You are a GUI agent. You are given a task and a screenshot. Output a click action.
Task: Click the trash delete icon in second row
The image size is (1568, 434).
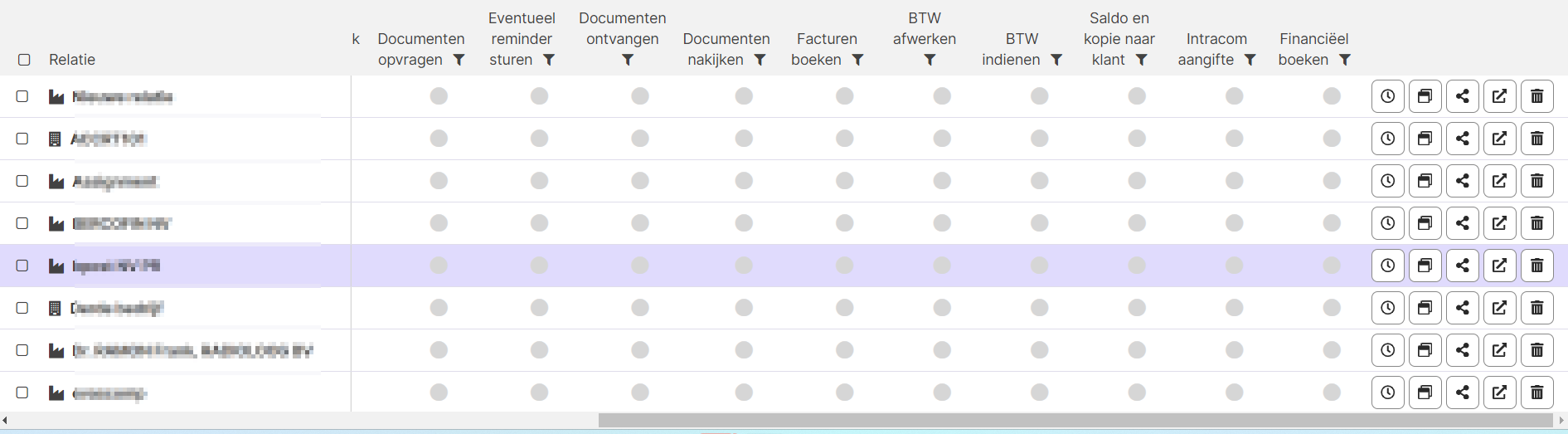point(1536,139)
